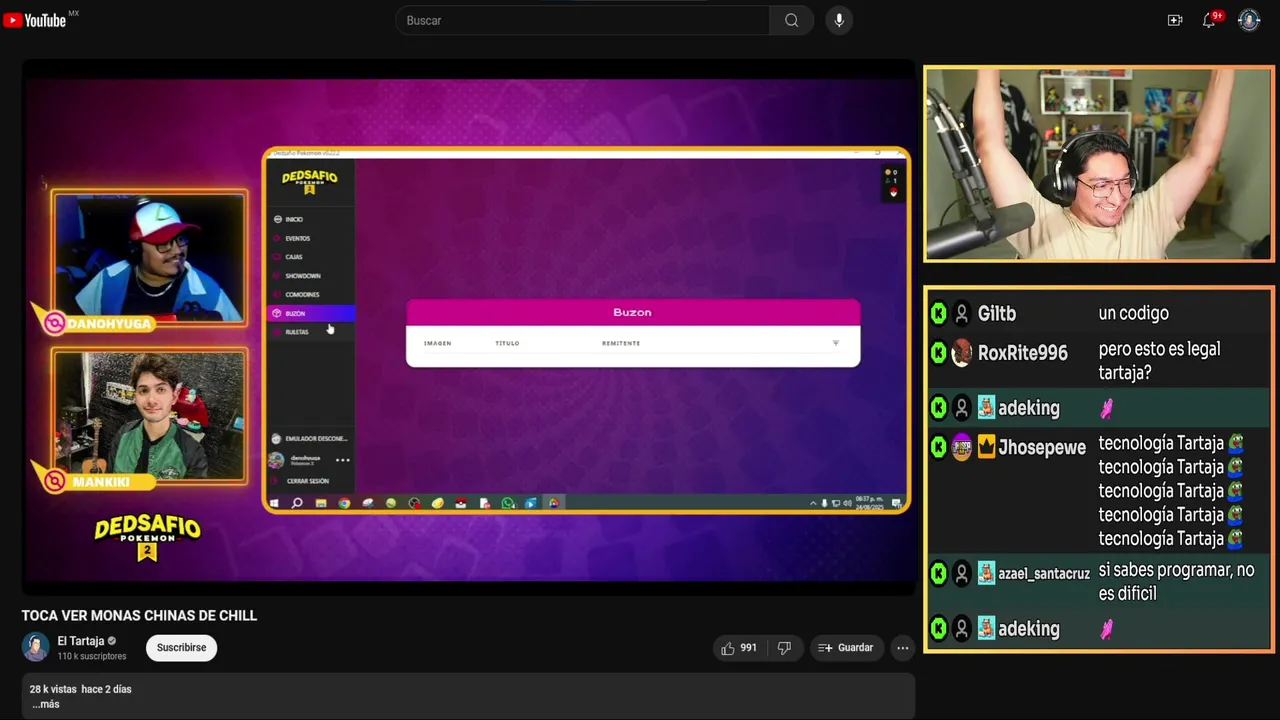Image resolution: width=1280 pixels, height=720 pixels.
Task: Start voice search with the microphone
Action: coord(839,20)
